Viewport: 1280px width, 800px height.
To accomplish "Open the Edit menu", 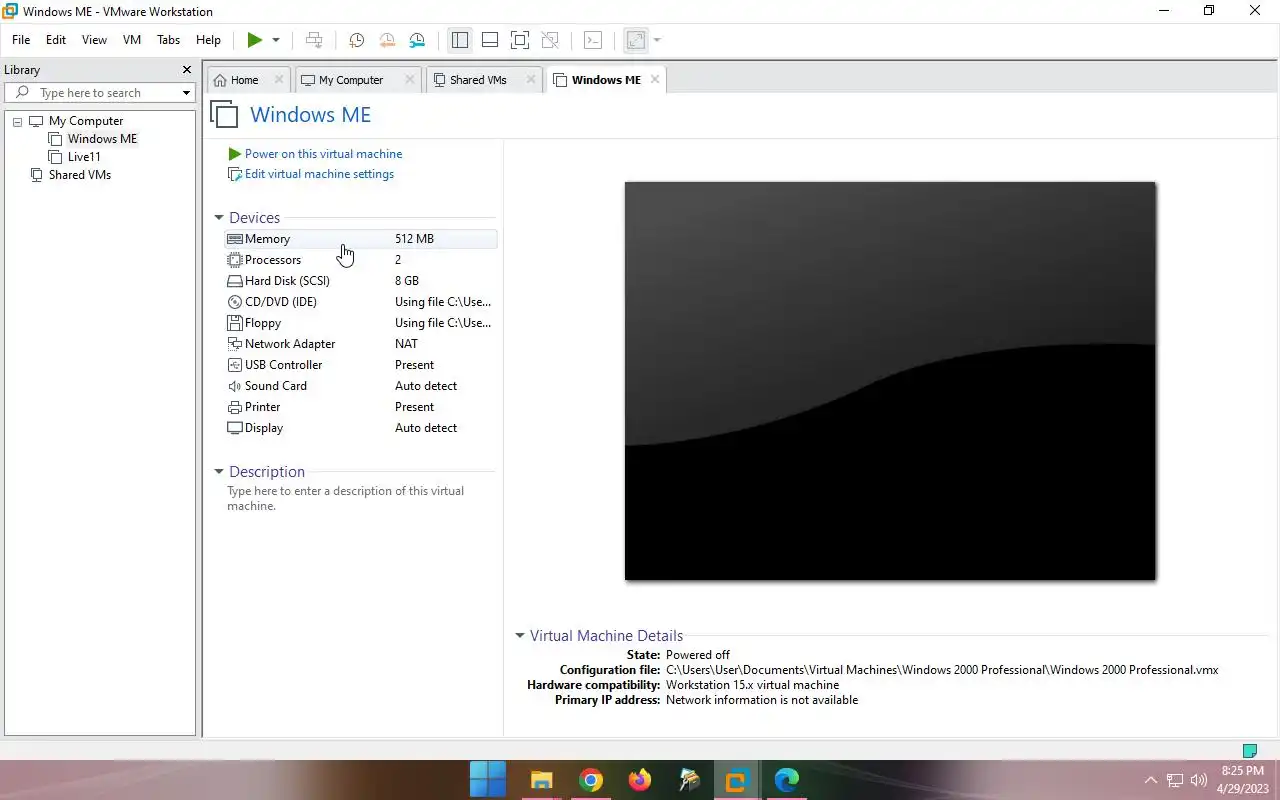I will click(56, 40).
